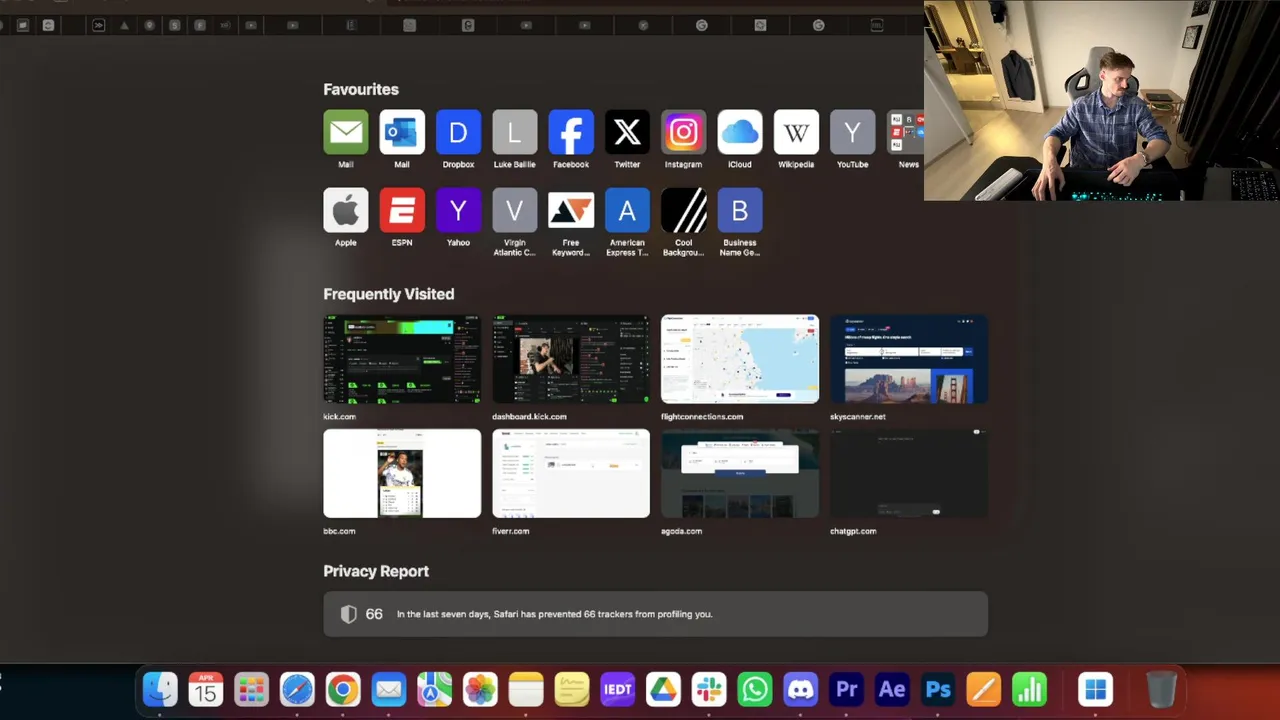Open the Free Keyword favourite
This screenshot has width=1280, height=720.
pos(571,210)
